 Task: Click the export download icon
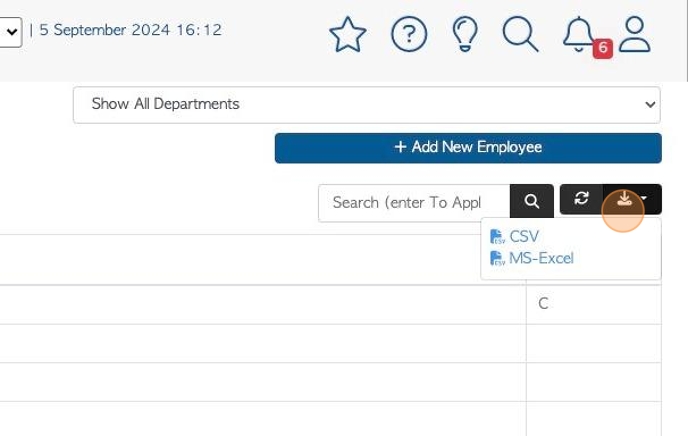click(624, 199)
